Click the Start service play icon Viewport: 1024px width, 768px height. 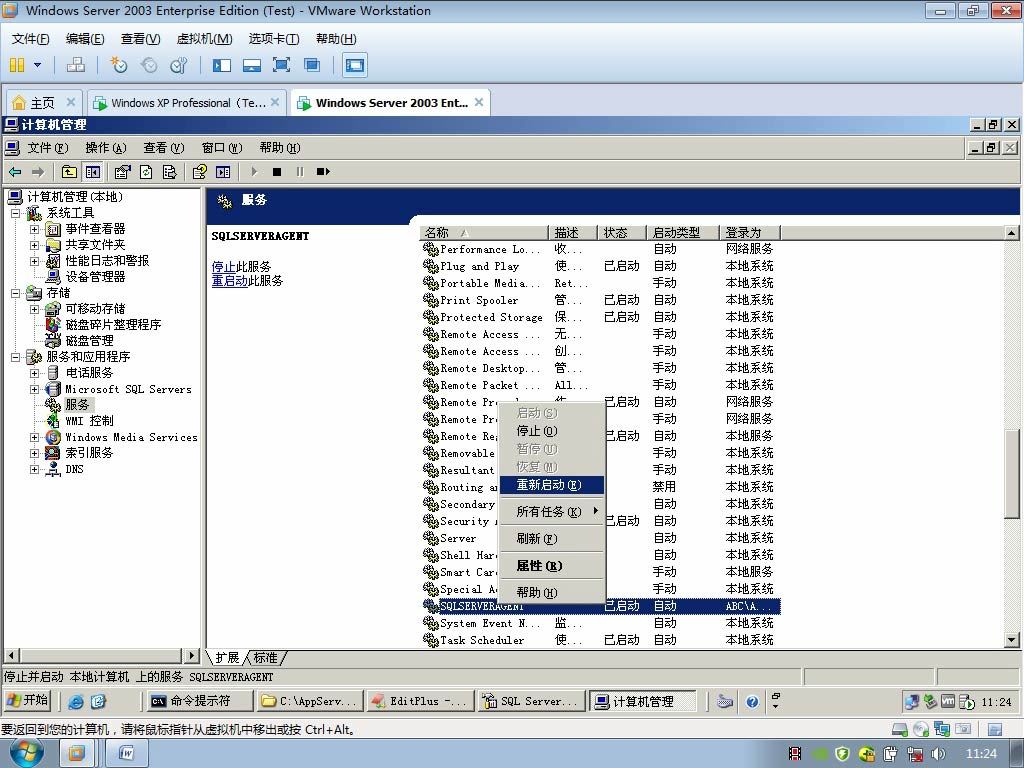click(254, 172)
